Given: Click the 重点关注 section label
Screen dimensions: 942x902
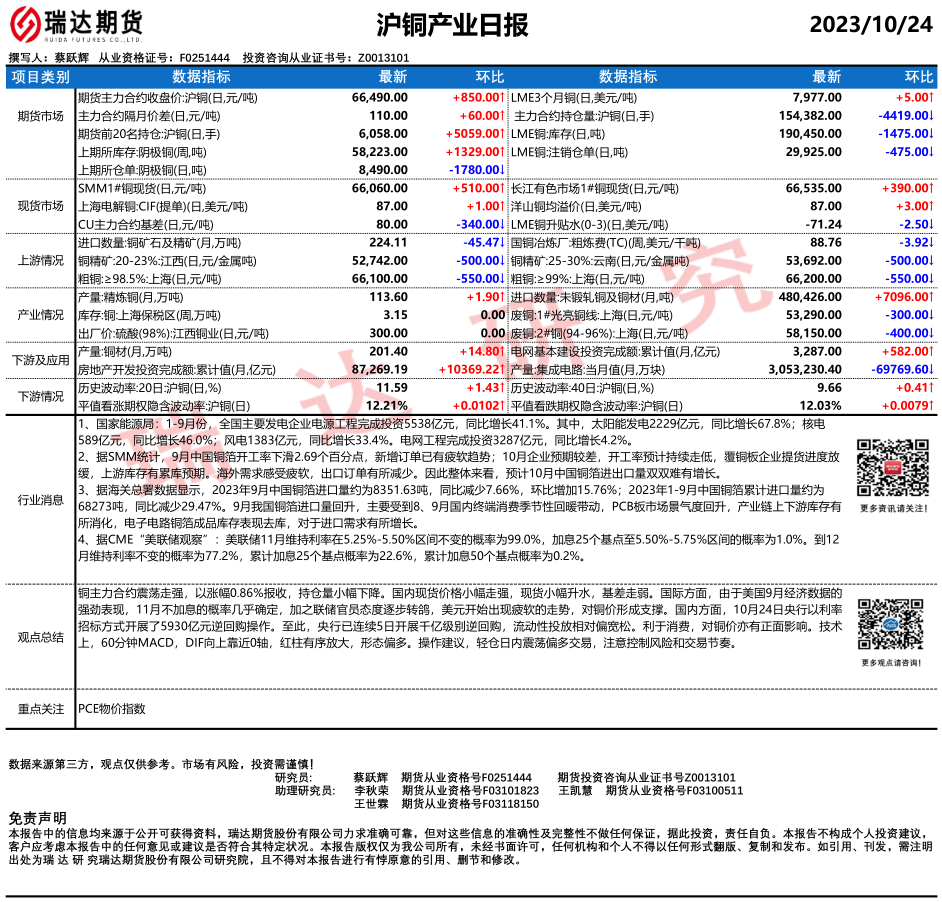Looking at the screenshot, I should pyautogui.click(x=40, y=709).
